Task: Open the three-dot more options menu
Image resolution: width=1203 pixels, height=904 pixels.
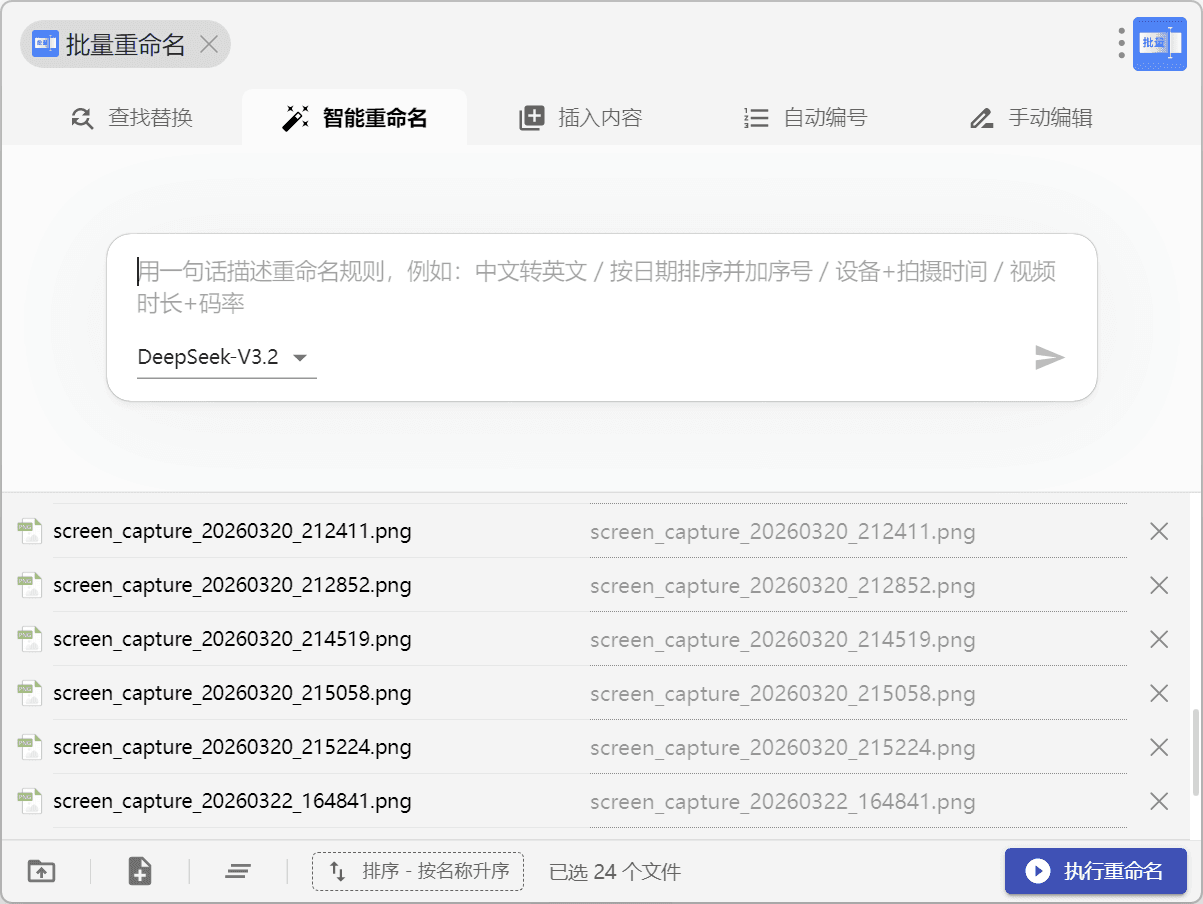Action: coord(1121,43)
